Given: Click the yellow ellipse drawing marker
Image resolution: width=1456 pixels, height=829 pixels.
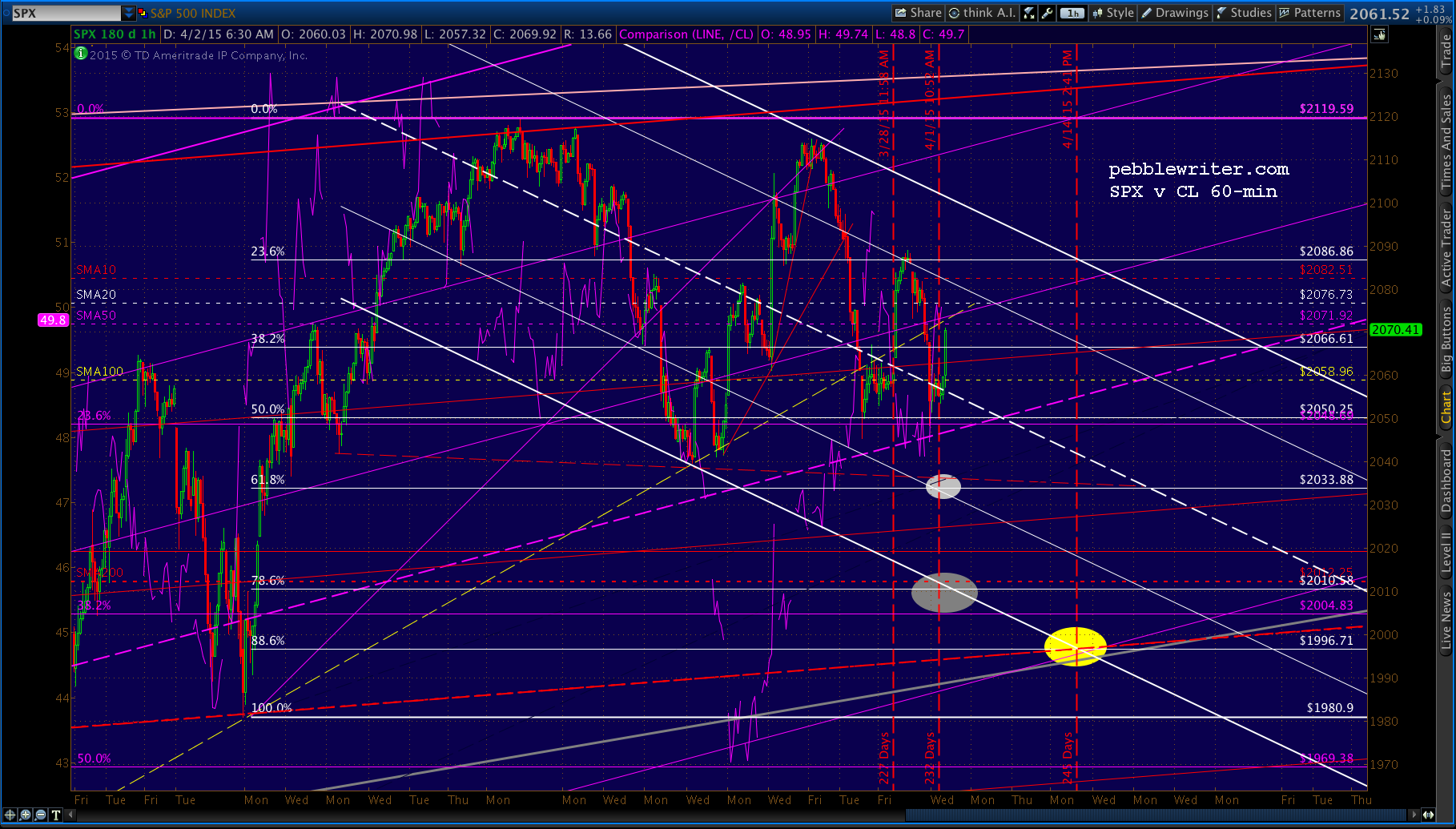Looking at the screenshot, I should (1076, 646).
